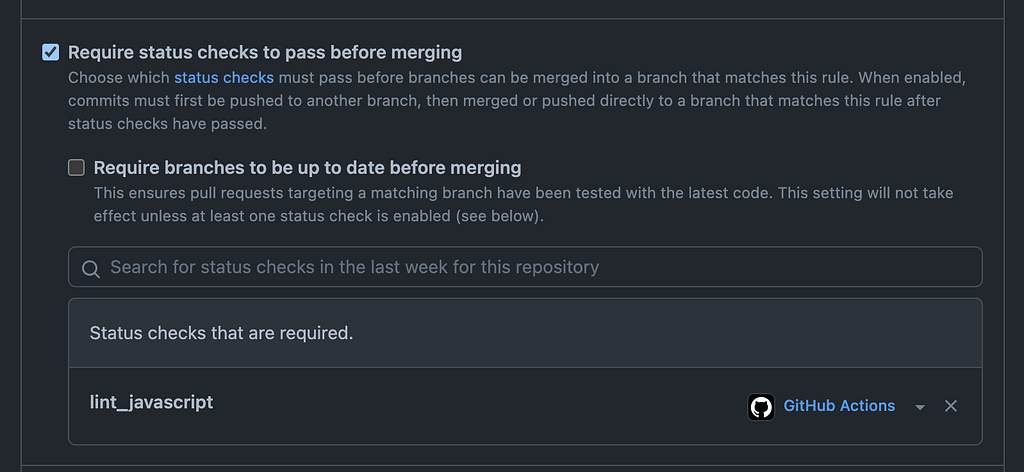This screenshot has height=472, width=1024.
Task: Uncheck the Require status checks to pass checkbox
Action: 50,52
